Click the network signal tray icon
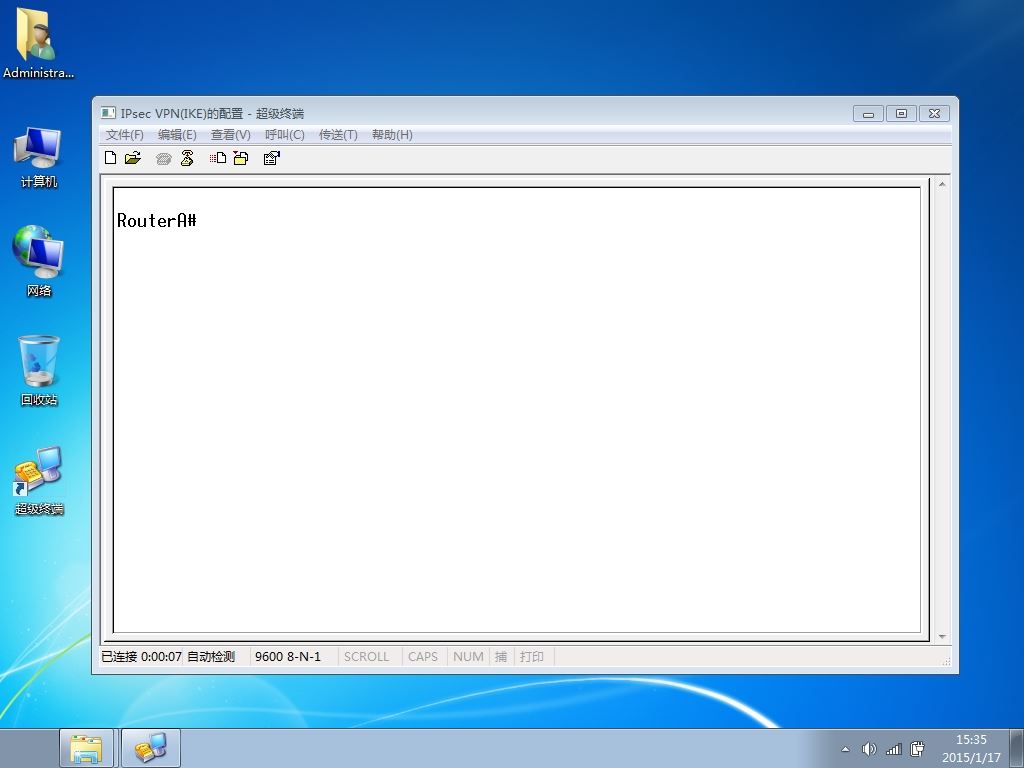 pyautogui.click(x=893, y=749)
